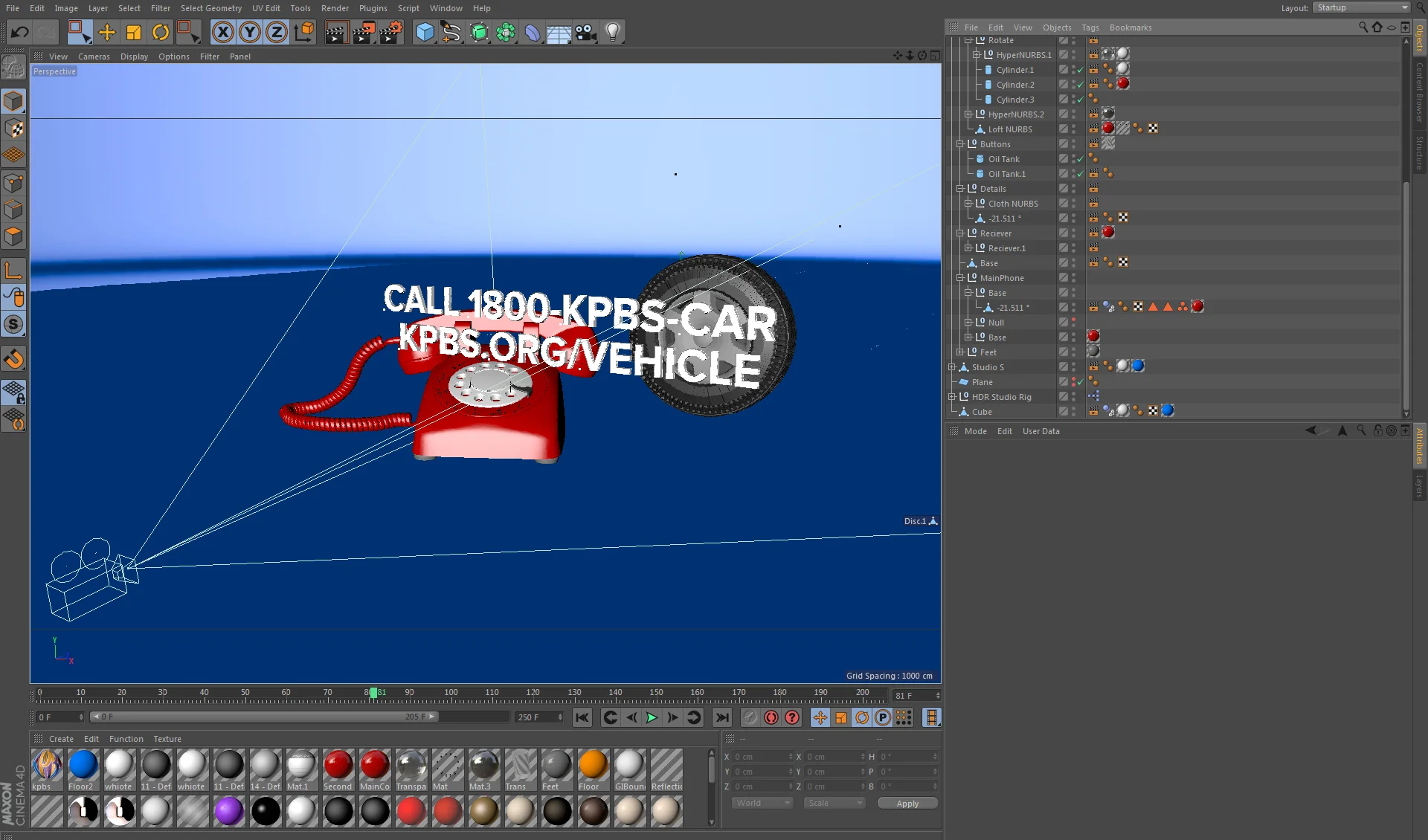The image size is (1428, 840).
Task: Open the Render menu
Action: pos(335,8)
